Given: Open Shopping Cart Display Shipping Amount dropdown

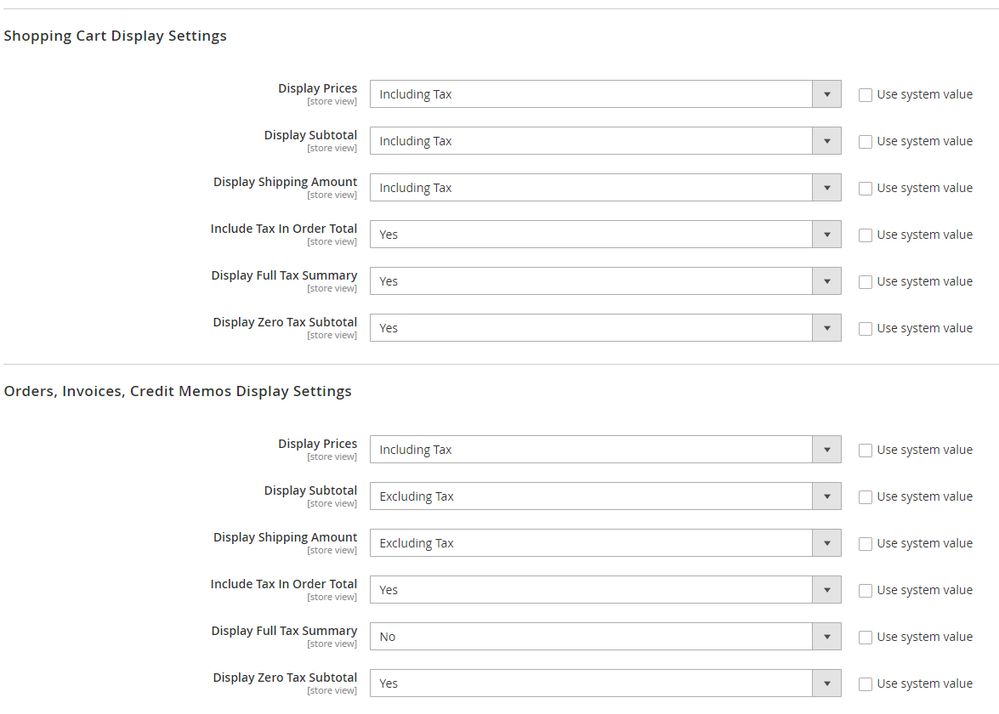Looking at the screenshot, I should coord(605,188).
